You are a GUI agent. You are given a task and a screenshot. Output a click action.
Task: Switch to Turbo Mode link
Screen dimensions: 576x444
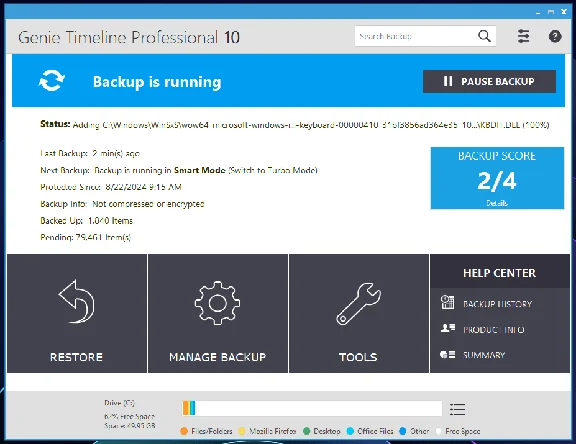273,170
